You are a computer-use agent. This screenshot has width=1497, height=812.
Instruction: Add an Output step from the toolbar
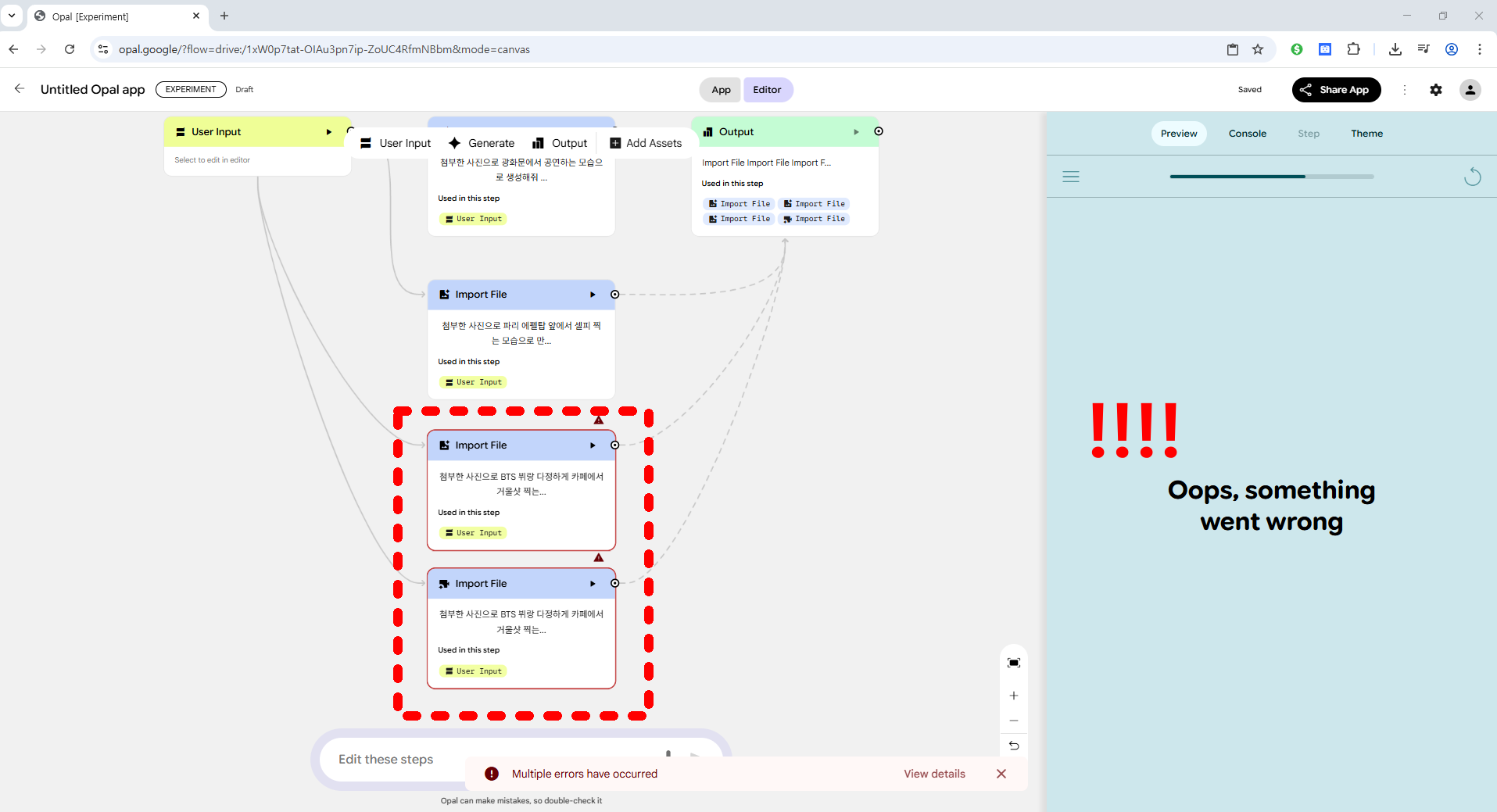tap(560, 143)
